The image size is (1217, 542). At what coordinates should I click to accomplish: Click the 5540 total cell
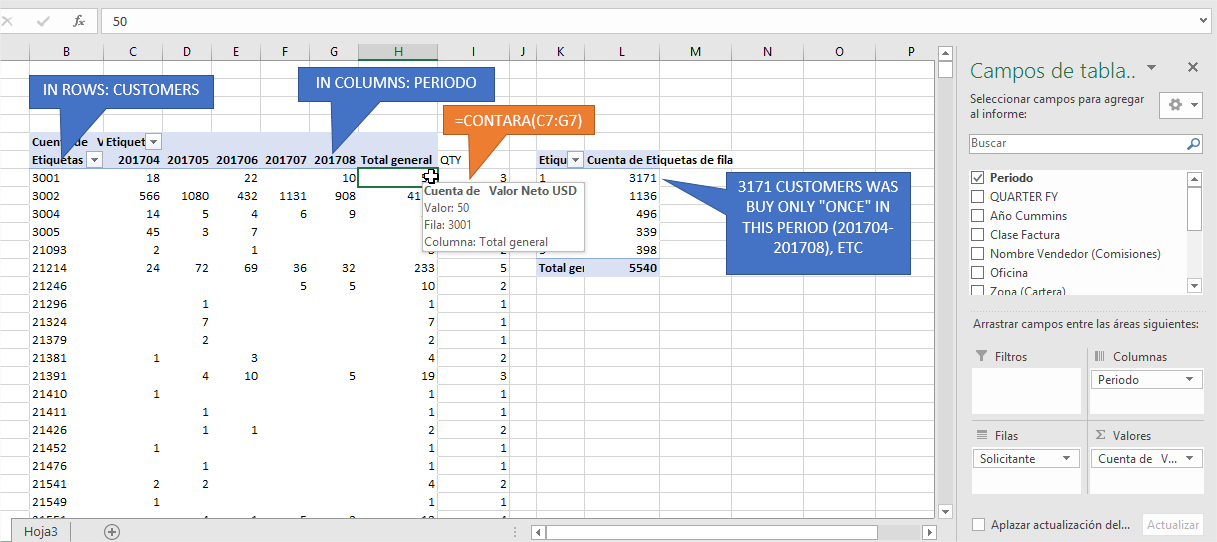tap(622, 267)
